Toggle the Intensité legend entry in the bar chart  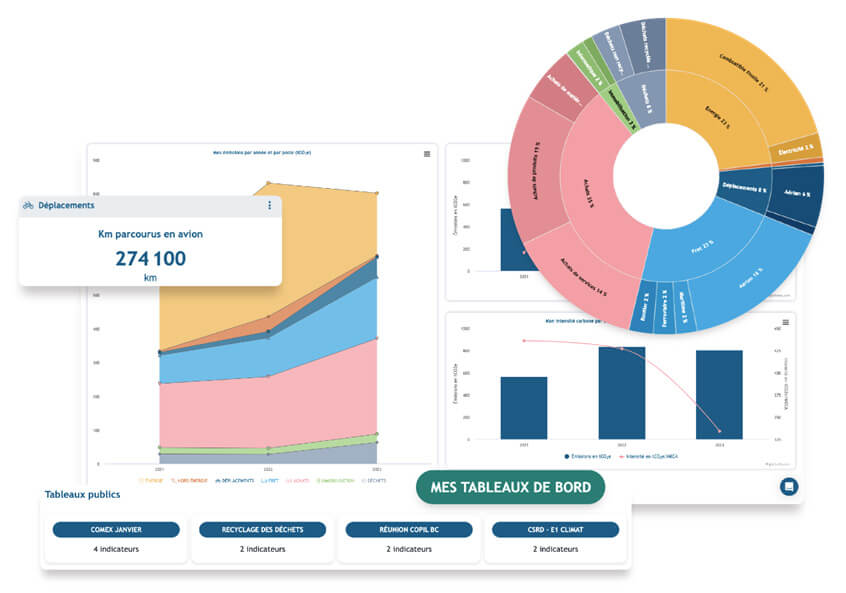coord(649,456)
